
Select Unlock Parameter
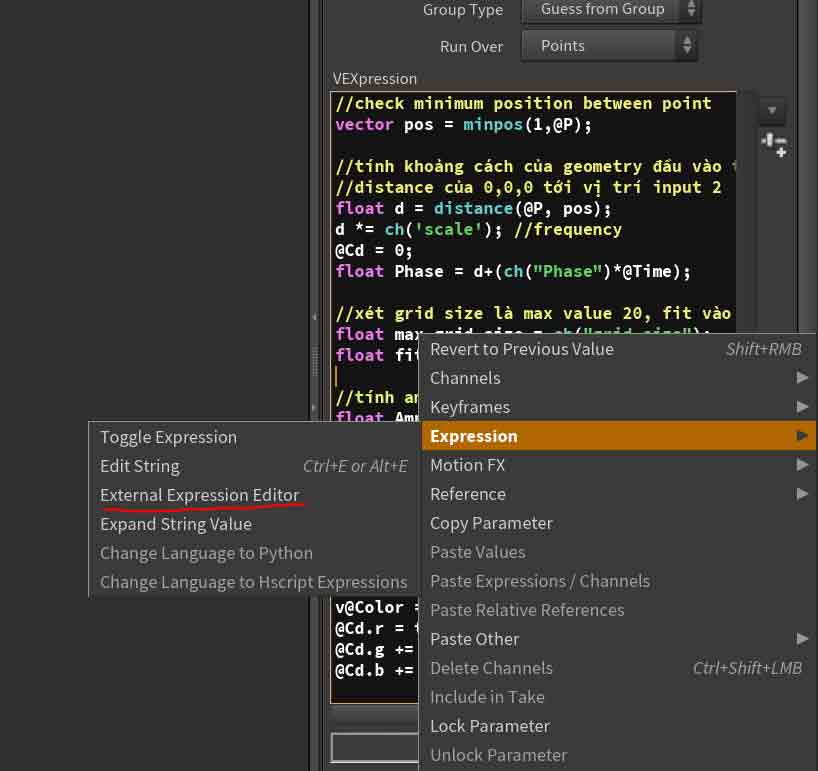618,755
